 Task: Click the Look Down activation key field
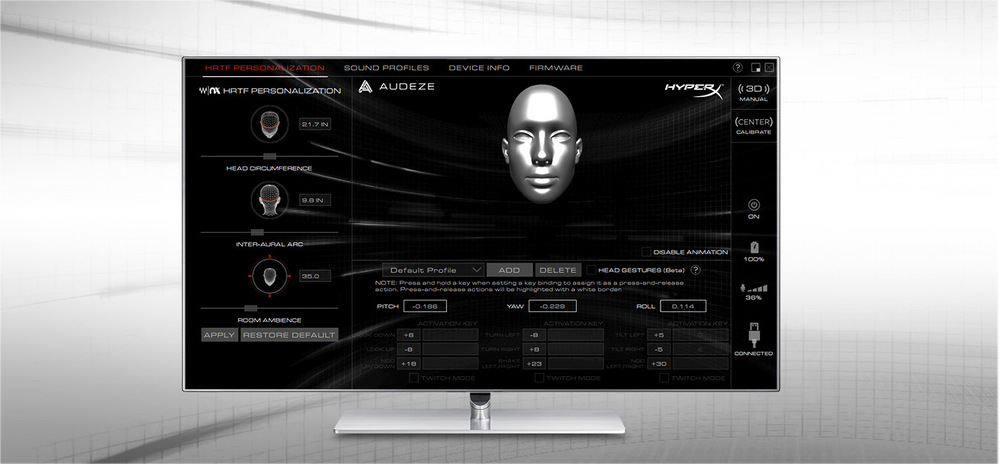point(450,335)
